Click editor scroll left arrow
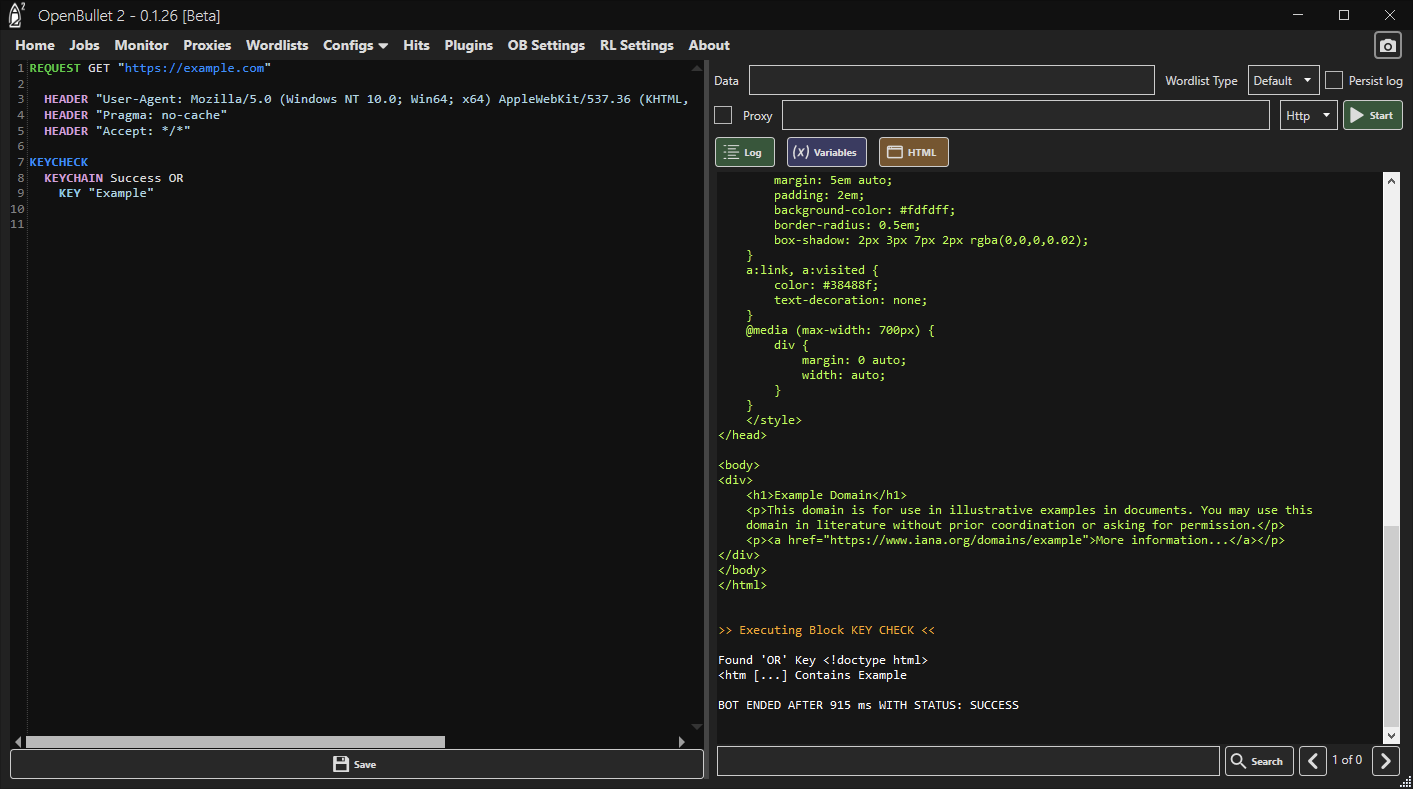The width and height of the screenshot is (1413, 789). coord(17,742)
